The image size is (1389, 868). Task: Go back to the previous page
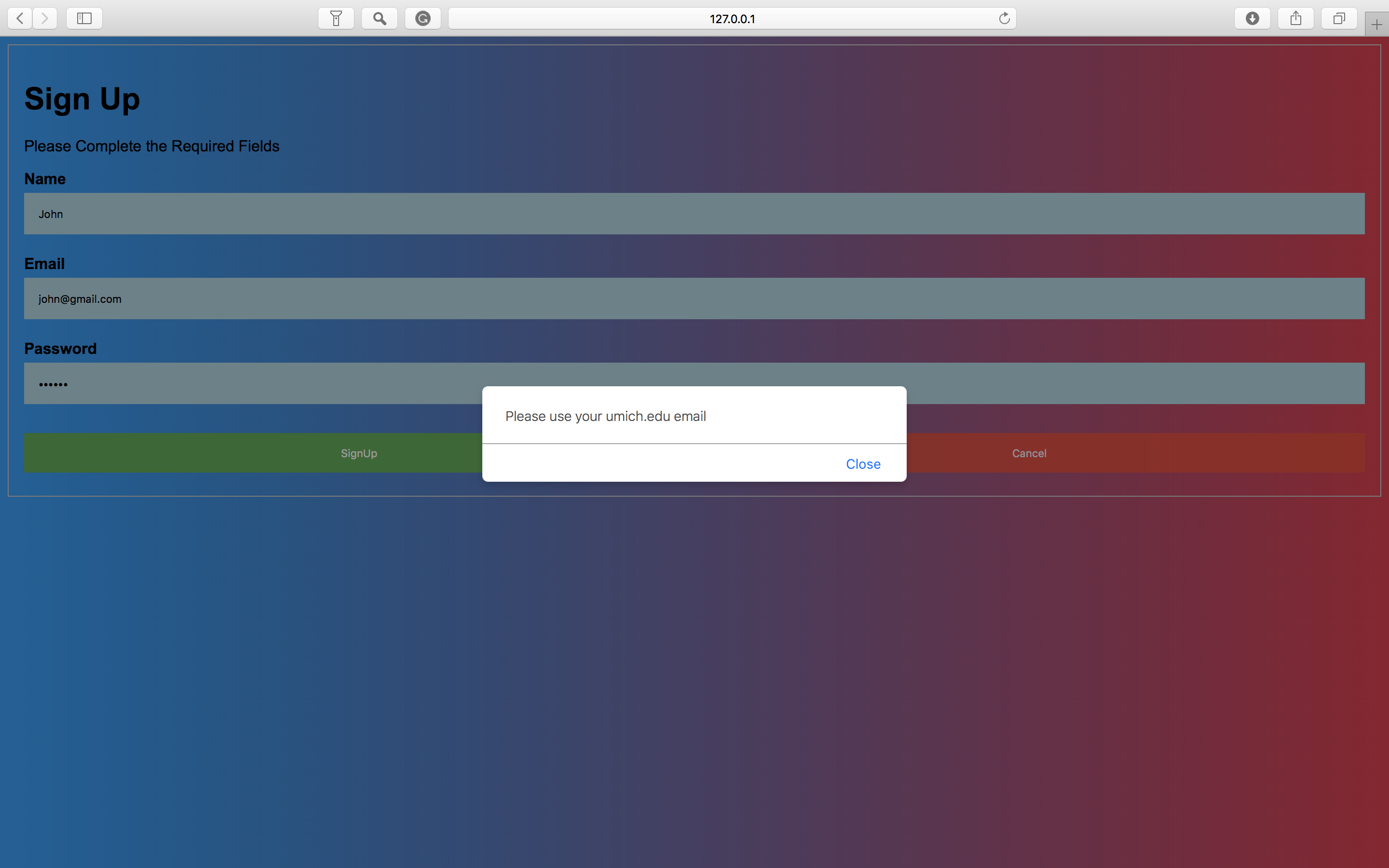19,18
